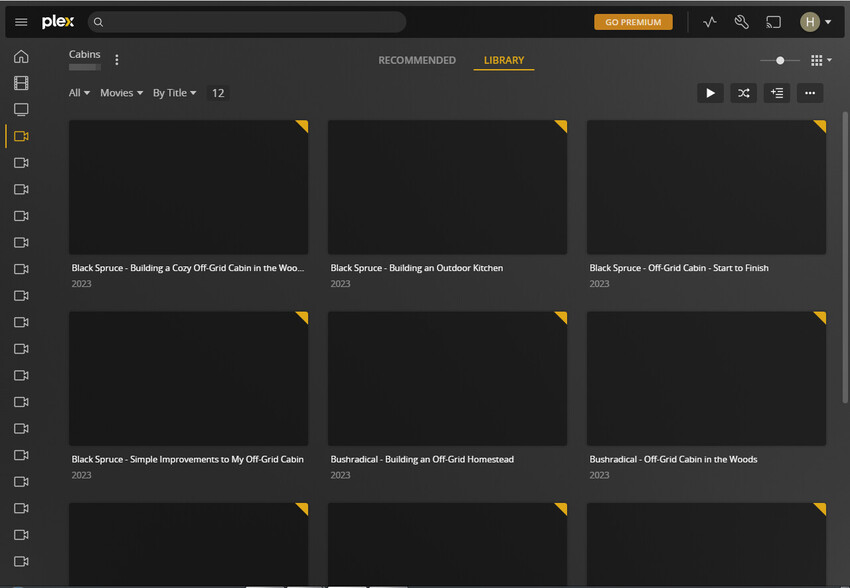This screenshot has height=588, width=850.
Task: Open Building an Off-Grid Homestead thumbnail
Action: pyautogui.click(x=447, y=379)
